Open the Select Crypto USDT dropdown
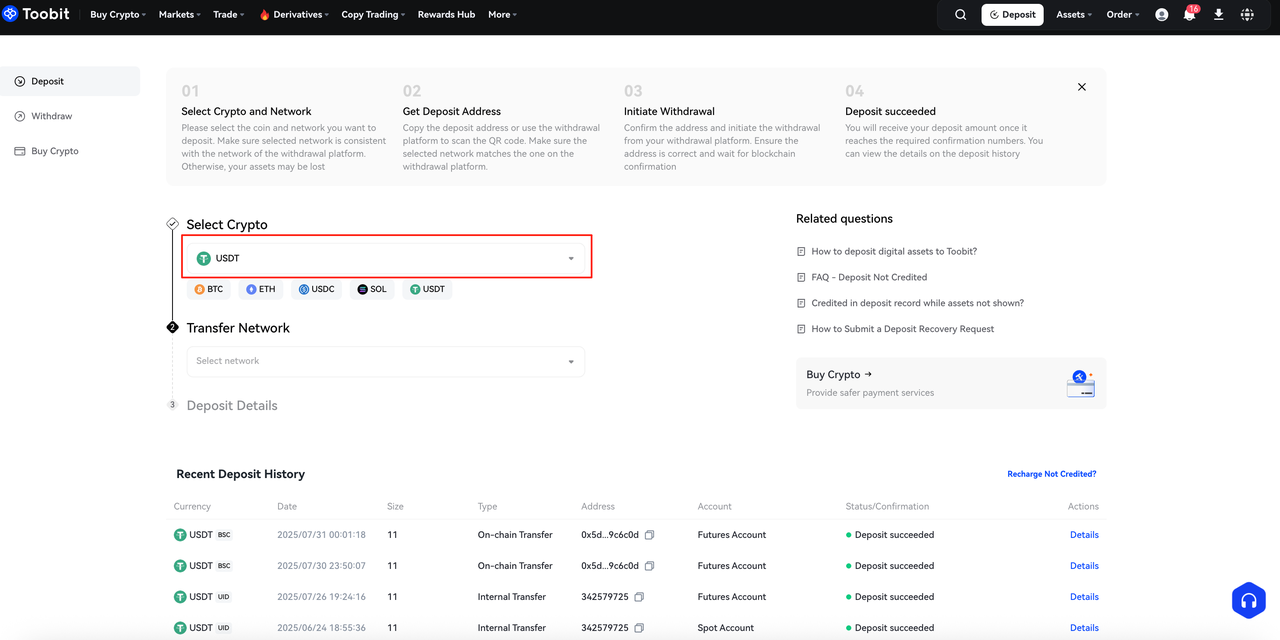This screenshot has width=1280, height=640. [386, 258]
